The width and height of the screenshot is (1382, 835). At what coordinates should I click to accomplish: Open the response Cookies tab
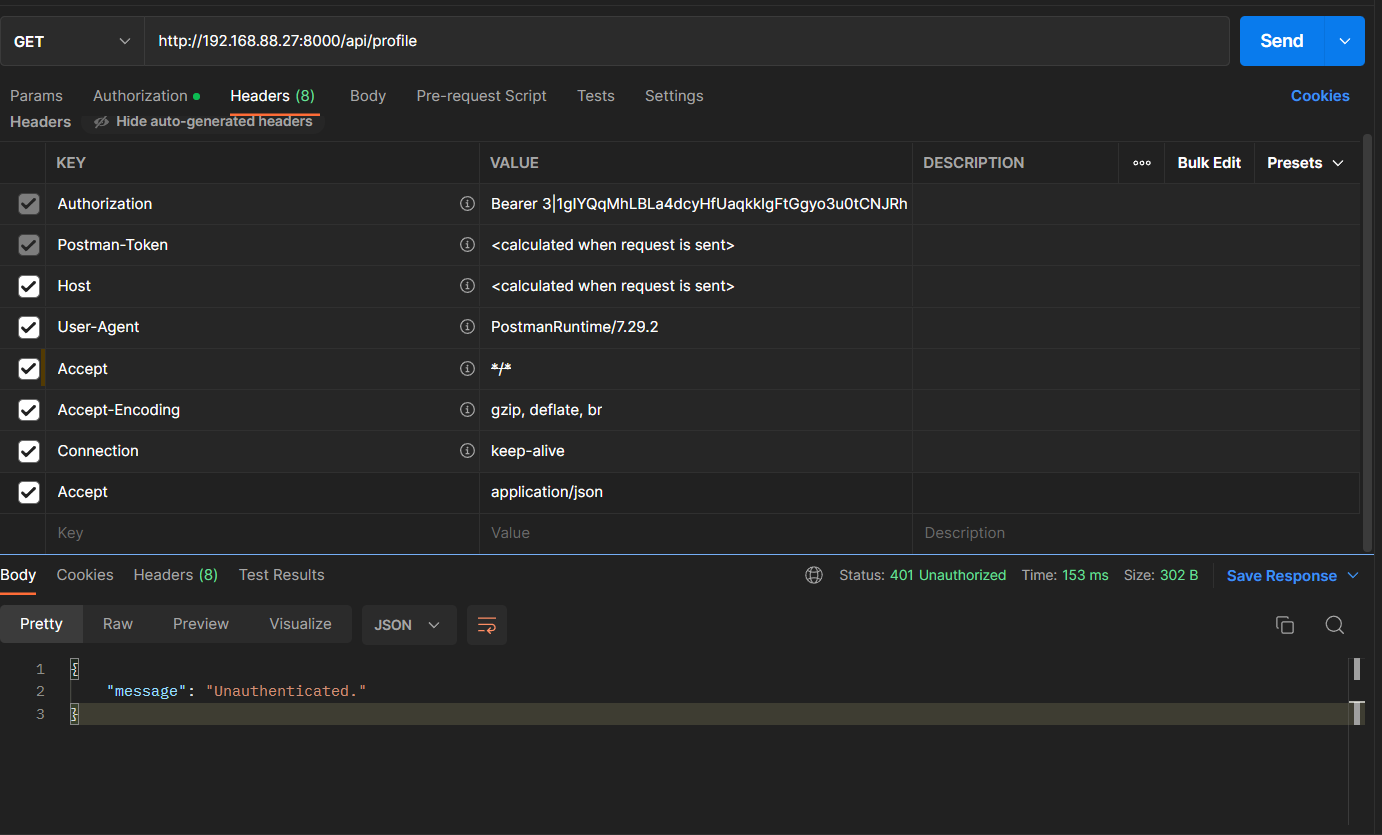(x=85, y=575)
